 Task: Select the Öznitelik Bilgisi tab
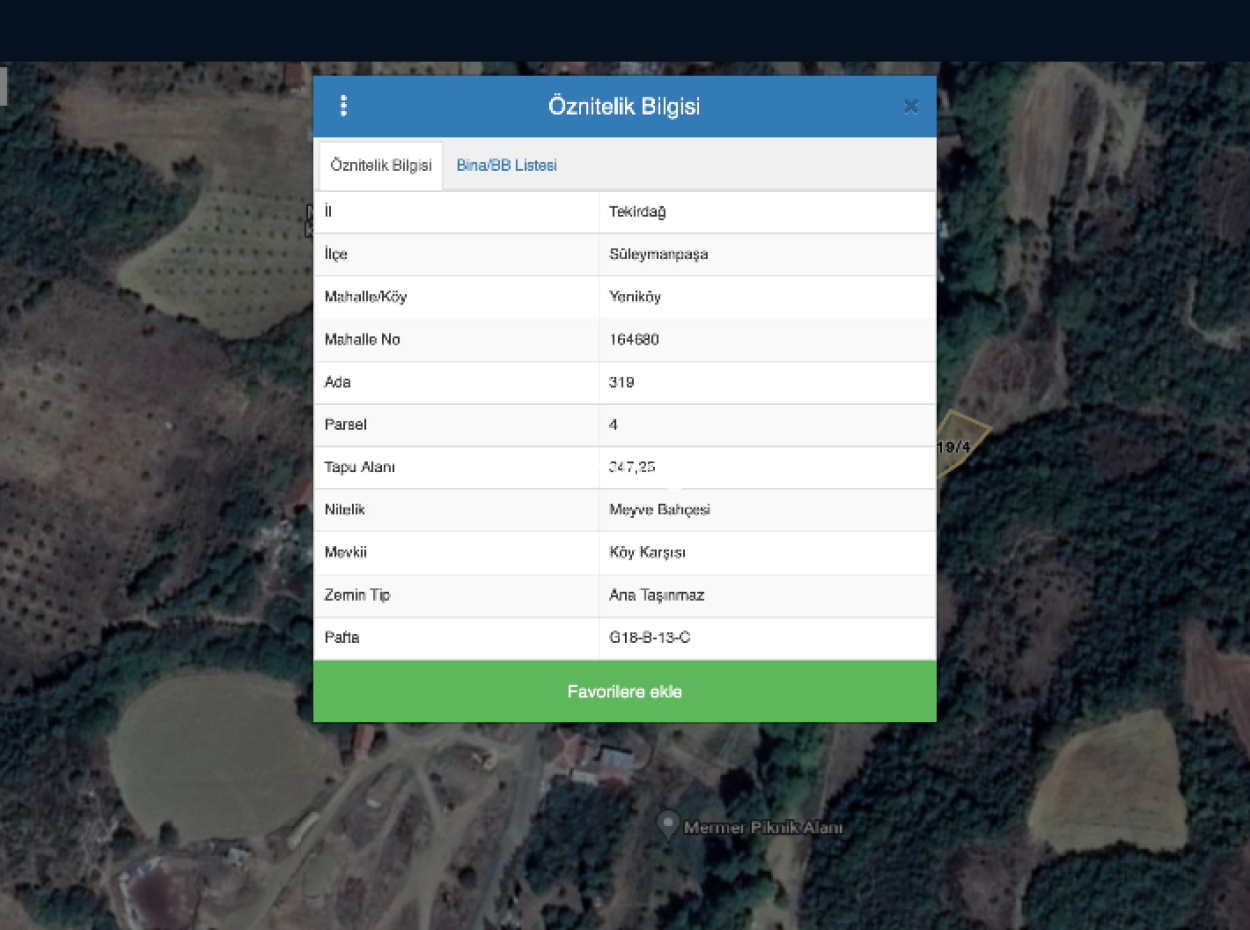pyautogui.click(x=381, y=166)
